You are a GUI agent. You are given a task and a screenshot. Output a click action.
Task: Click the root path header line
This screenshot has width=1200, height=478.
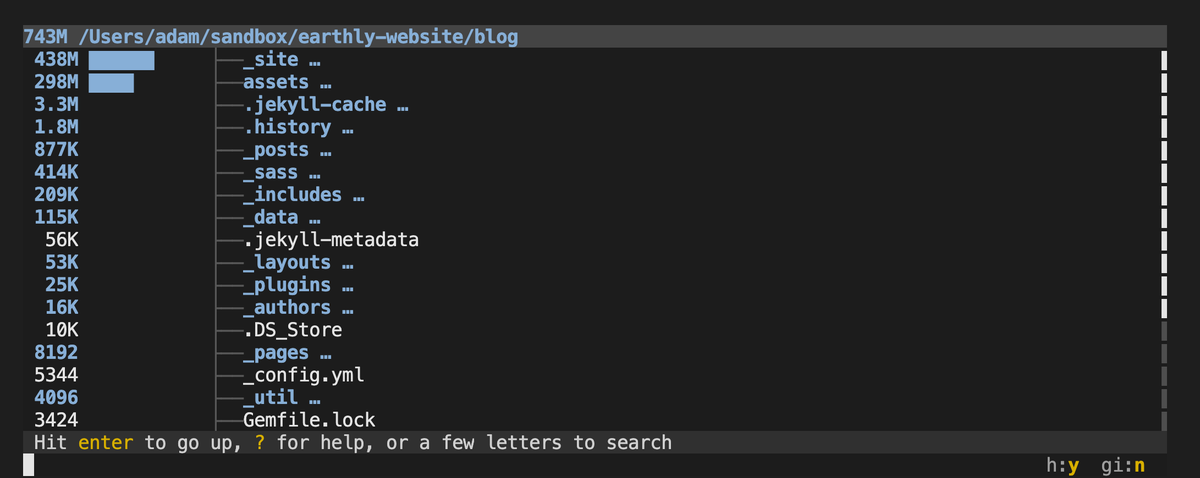pos(270,37)
